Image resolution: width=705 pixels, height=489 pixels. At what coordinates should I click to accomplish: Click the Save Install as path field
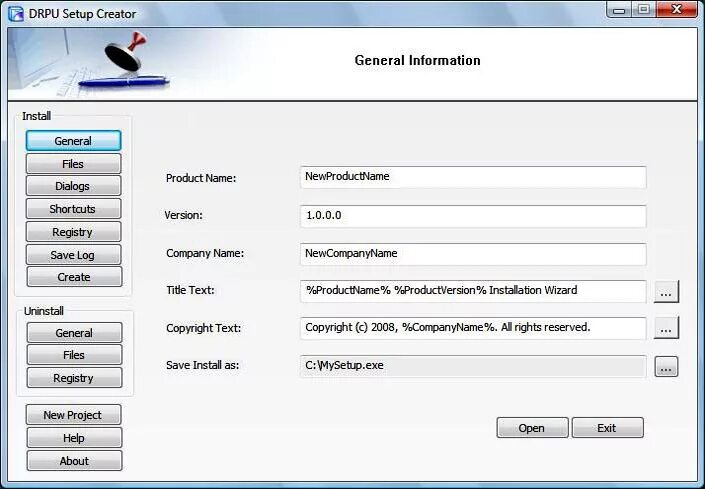coord(473,366)
